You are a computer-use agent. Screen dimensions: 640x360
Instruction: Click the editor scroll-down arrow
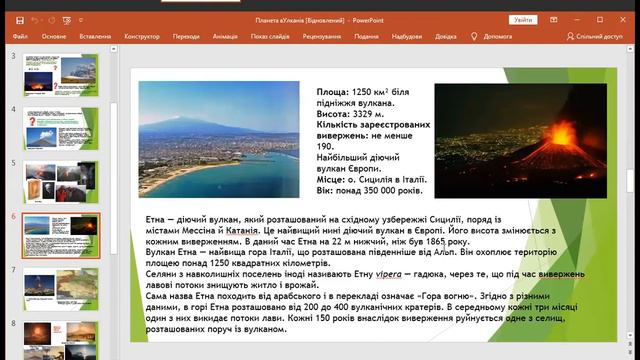click(x=630, y=335)
